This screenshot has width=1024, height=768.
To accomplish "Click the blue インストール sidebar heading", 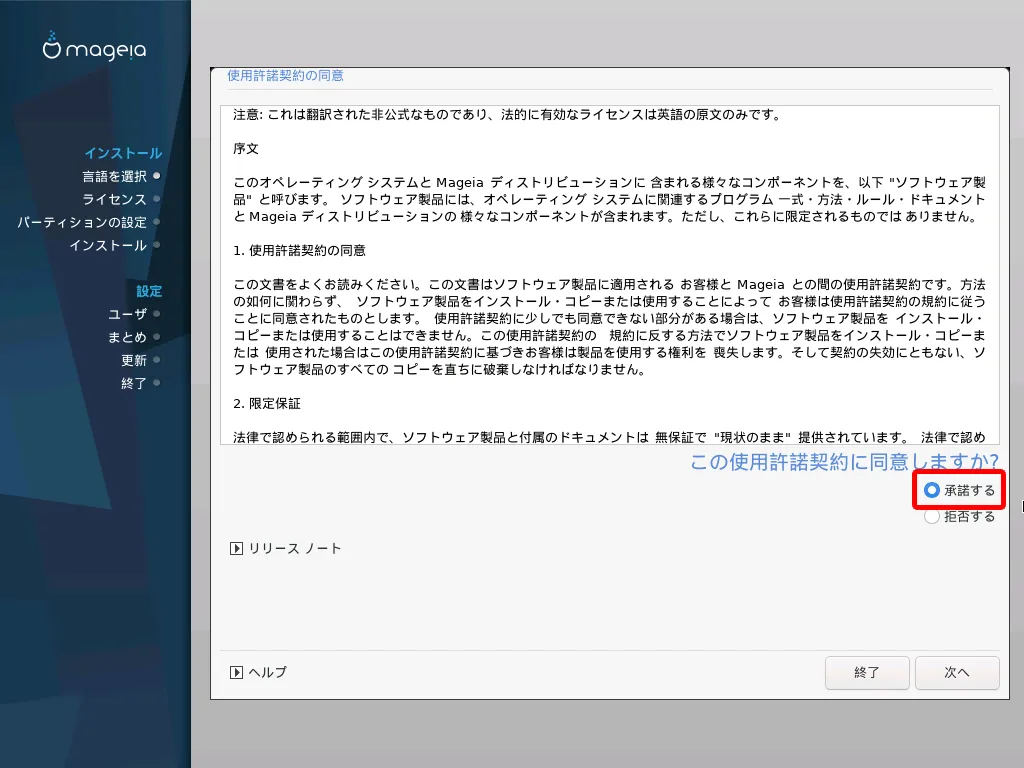I will tap(123, 153).
